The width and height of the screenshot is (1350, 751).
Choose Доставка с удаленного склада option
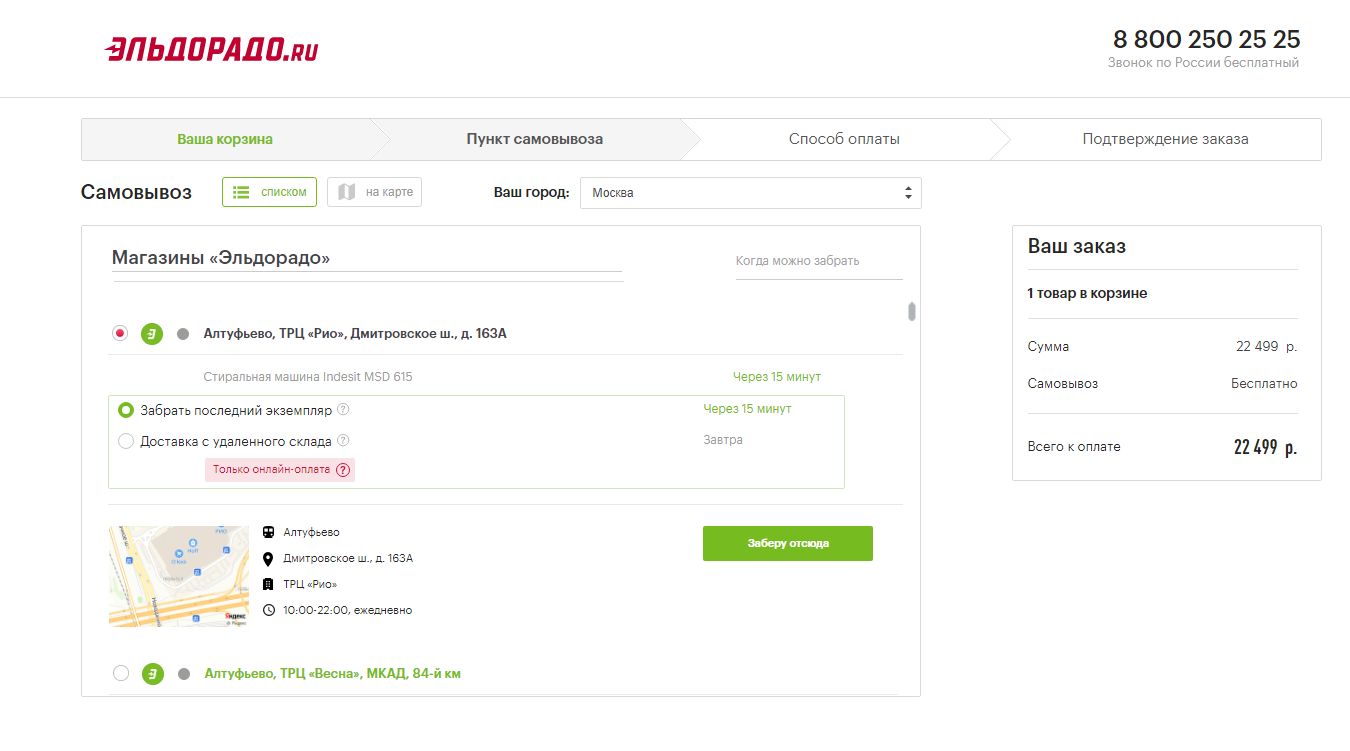coord(126,441)
